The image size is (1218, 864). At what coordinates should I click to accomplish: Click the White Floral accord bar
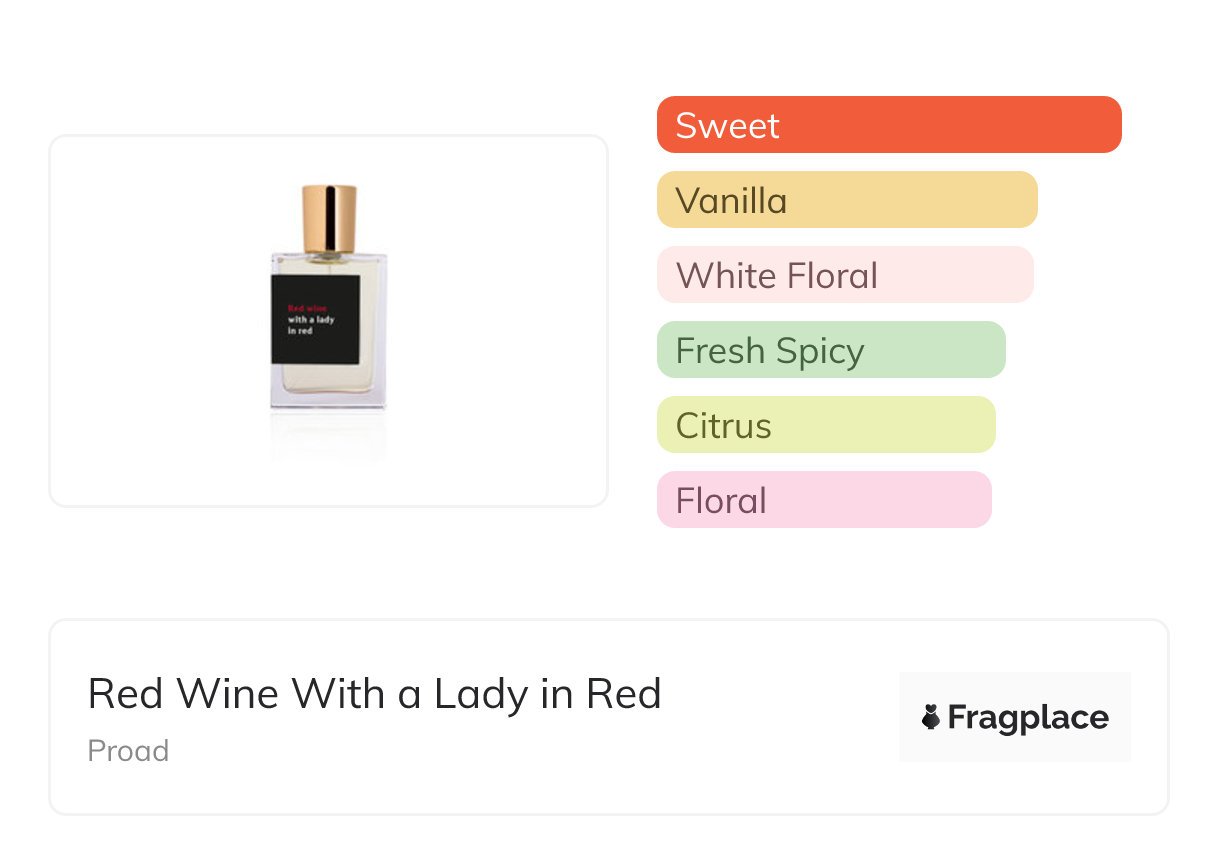click(844, 275)
